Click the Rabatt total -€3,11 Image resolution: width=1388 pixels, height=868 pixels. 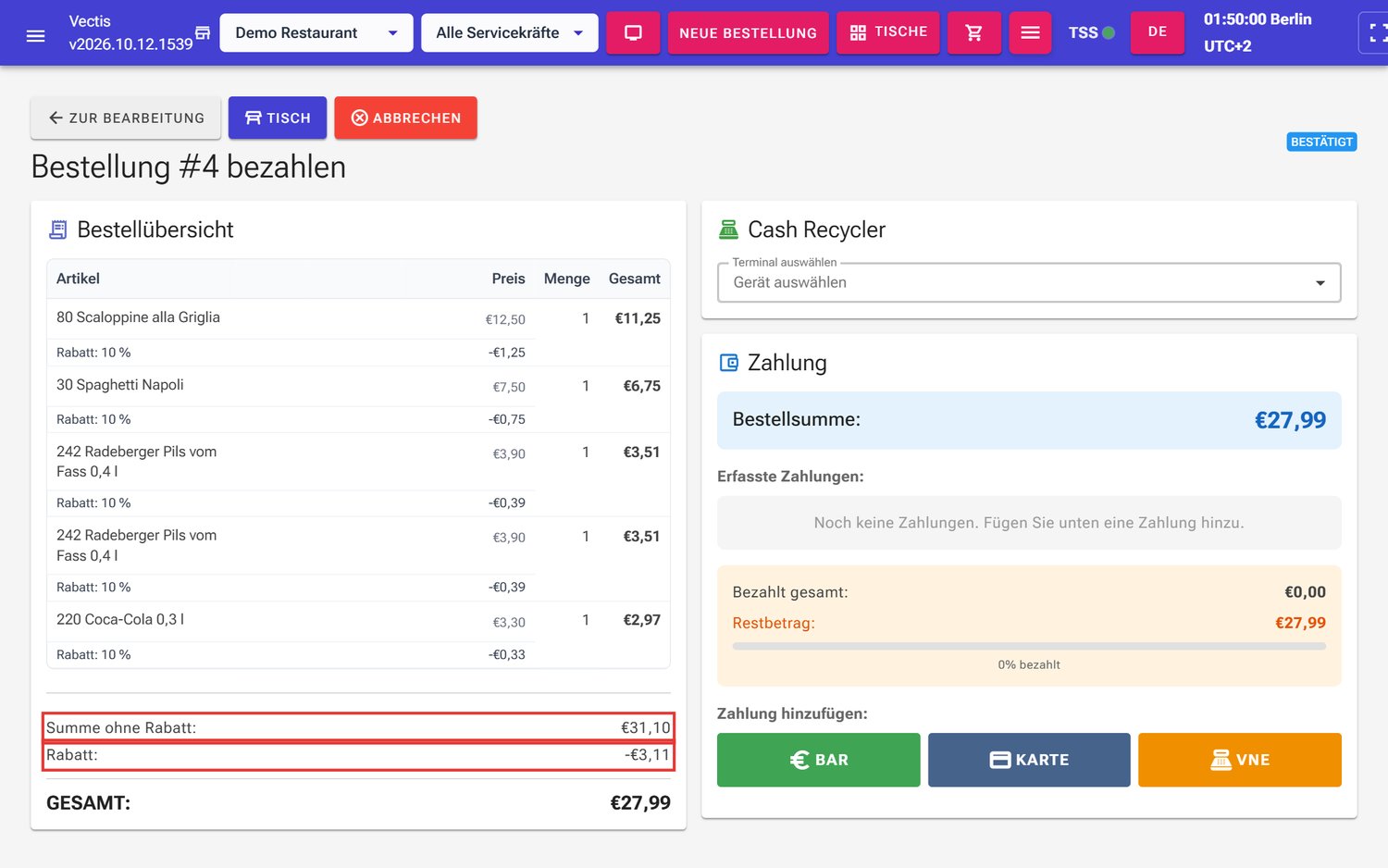pyautogui.click(x=647, y=755)
